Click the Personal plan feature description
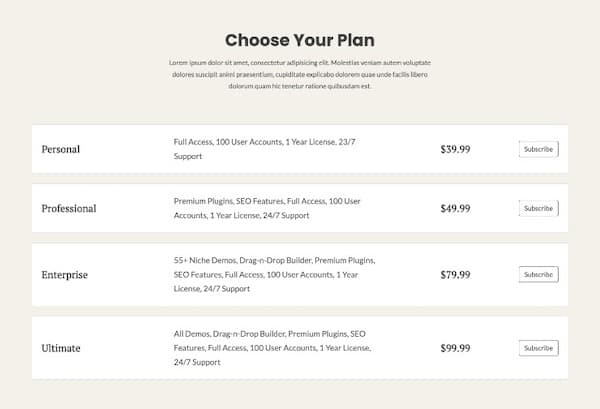This screenshot has width=600, height=409. coord(264,149)
